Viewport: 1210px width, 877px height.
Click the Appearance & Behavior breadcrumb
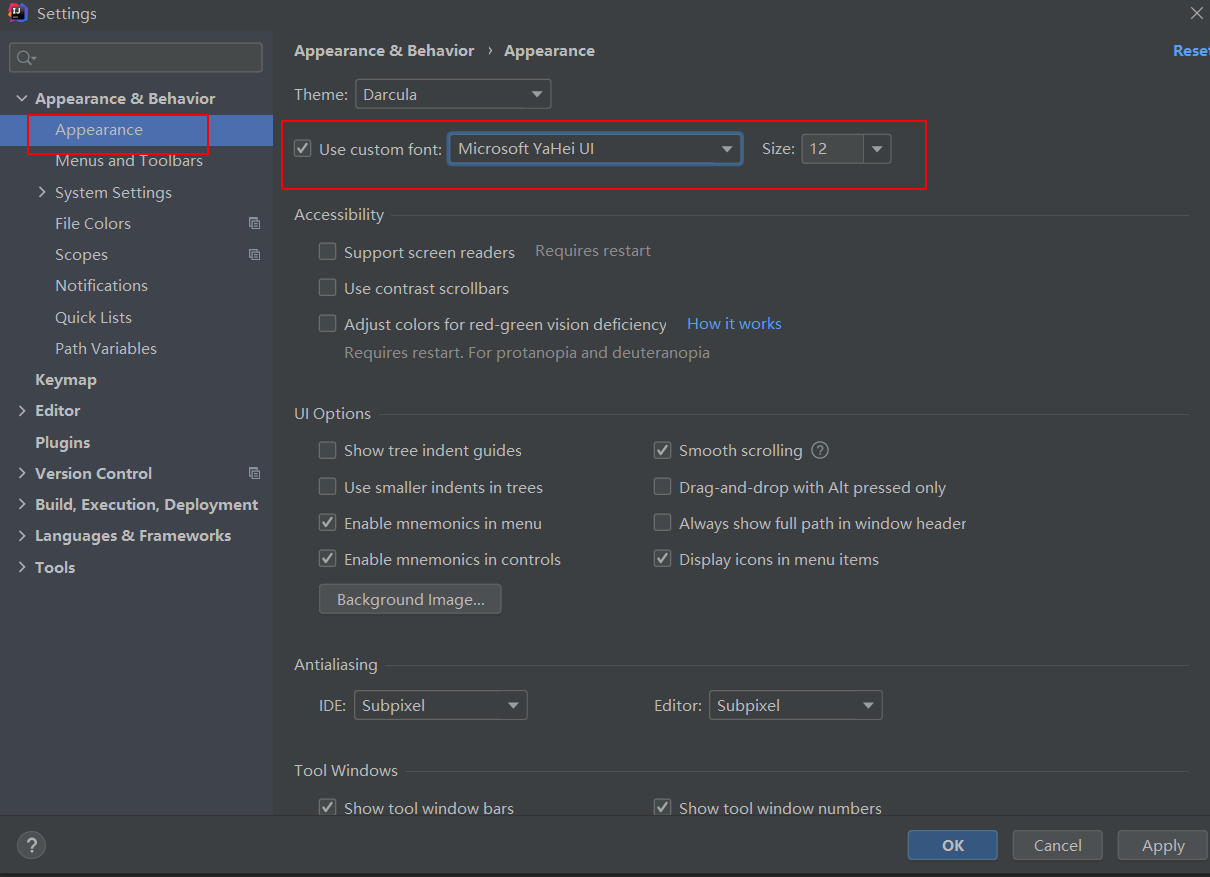[384, 50]
